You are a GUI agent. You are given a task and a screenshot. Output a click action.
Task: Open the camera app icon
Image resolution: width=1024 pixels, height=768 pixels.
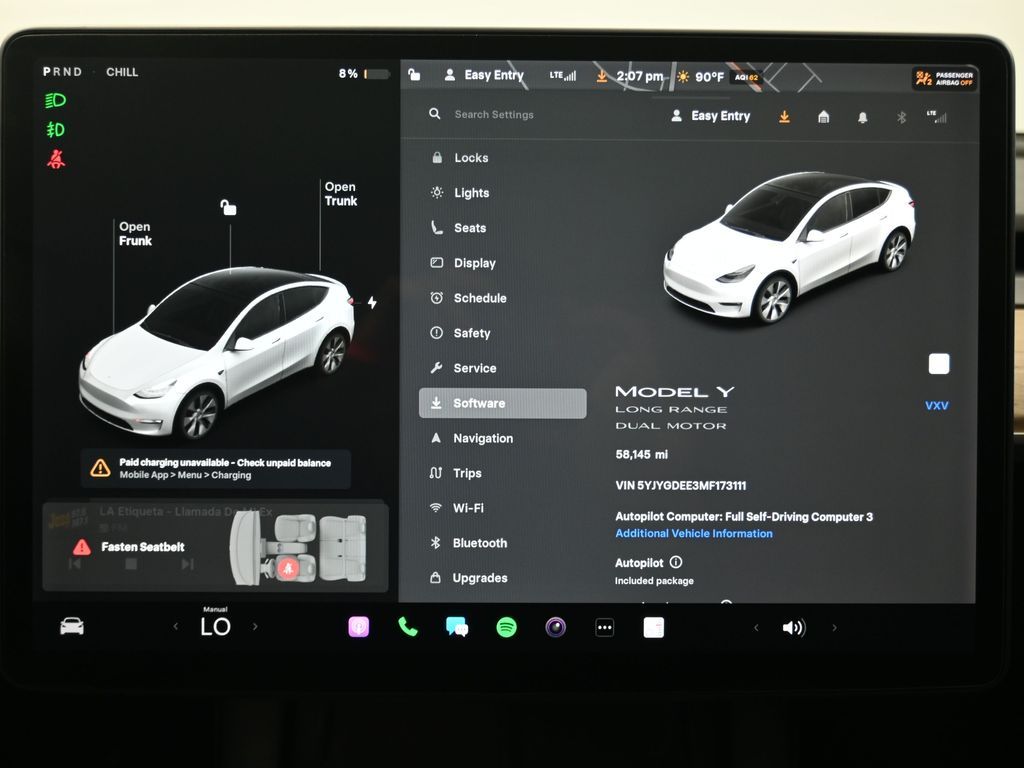pos(556,627)
